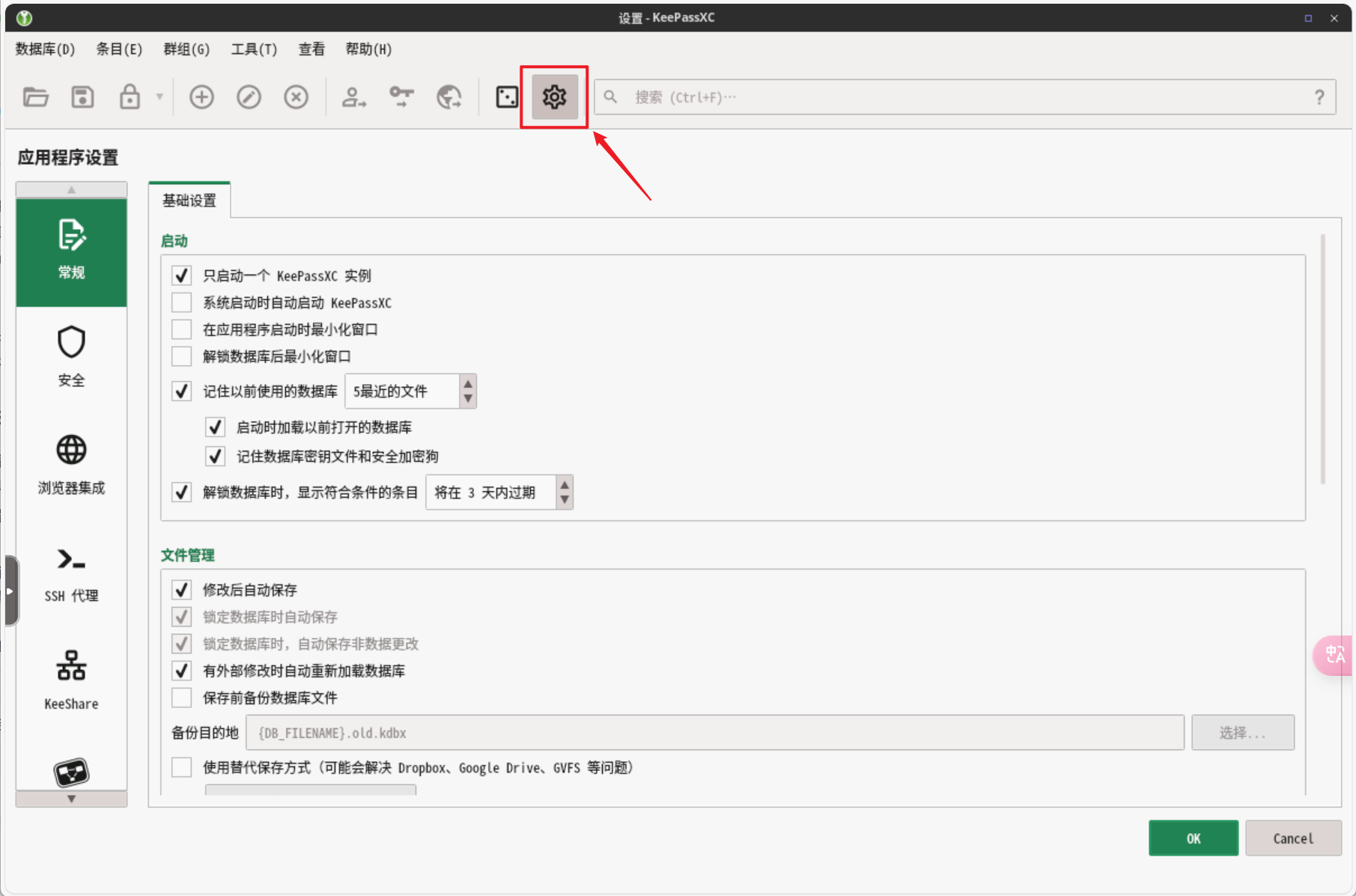This screenshot has width=1356, height=896.
Task: Click the Copy Password key icon
Action: click(401, 97)
